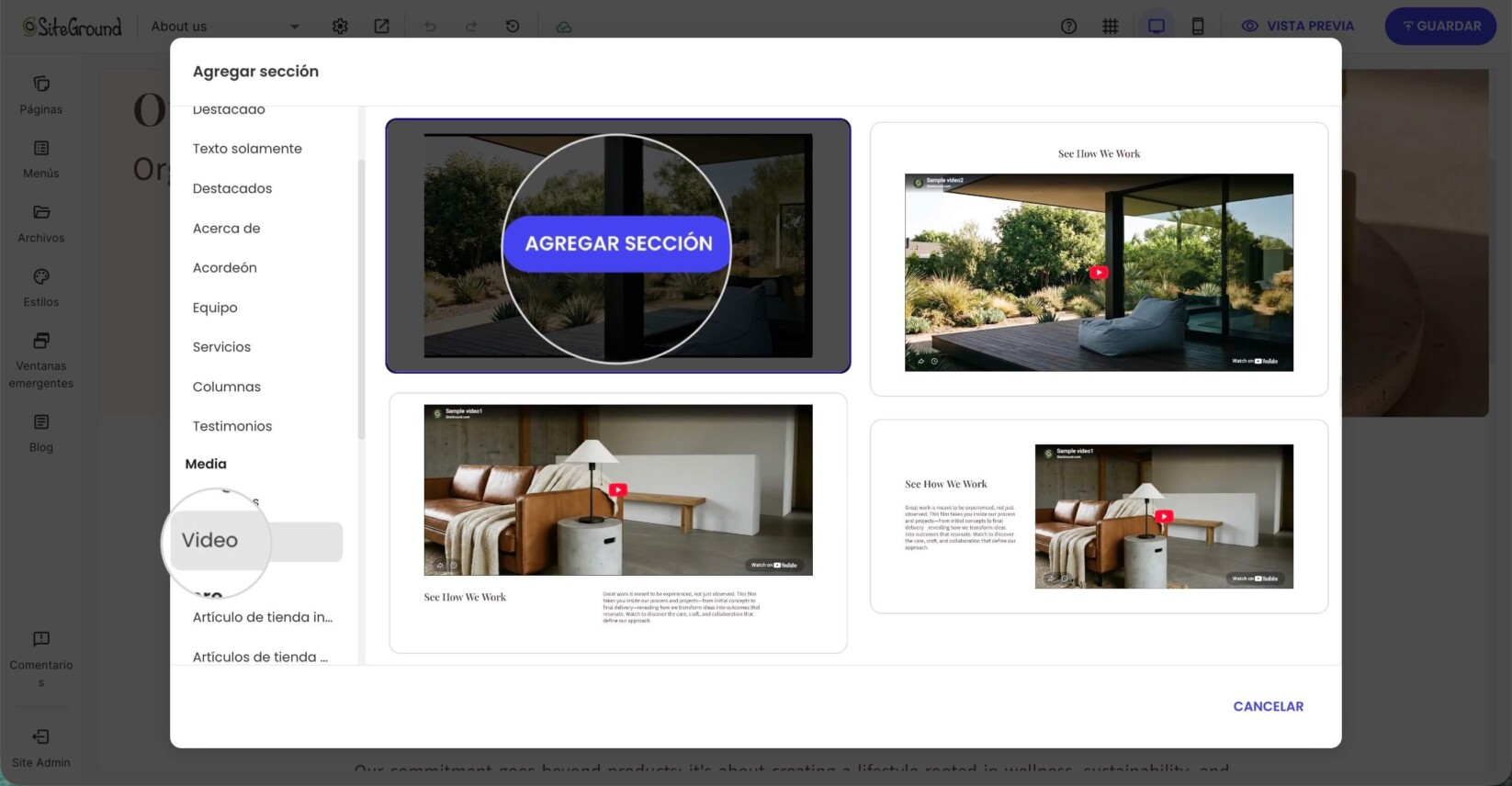Open the Páginas panel icon
The width and height of the screenshot is (1512, 786).
point(41,84)
